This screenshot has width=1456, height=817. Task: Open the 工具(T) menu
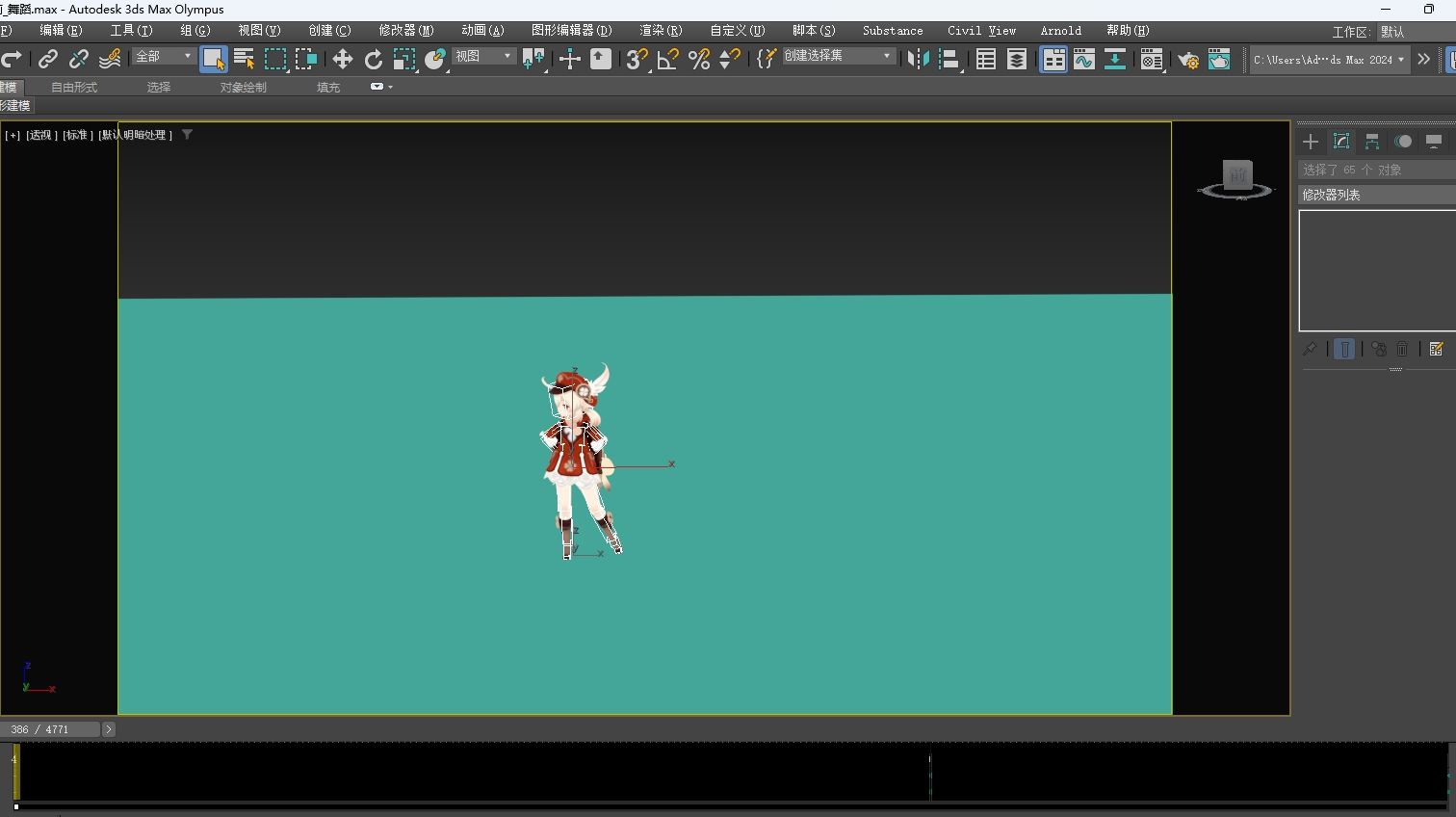tap(131, 31)
